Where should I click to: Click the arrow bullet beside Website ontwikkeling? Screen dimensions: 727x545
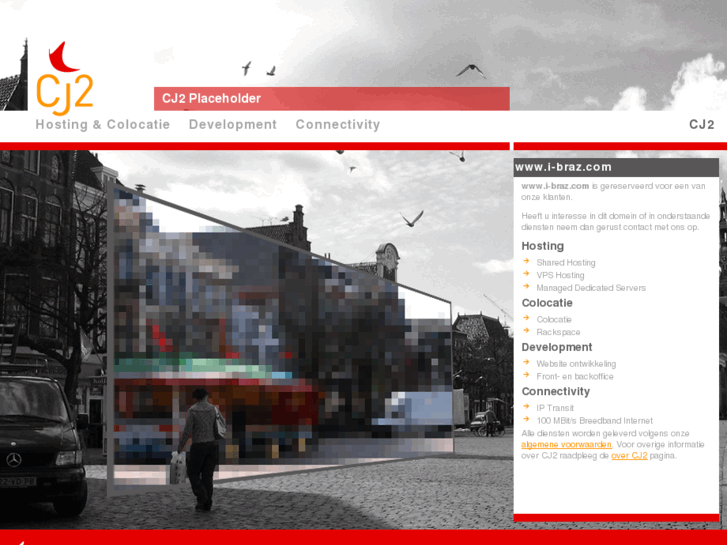(526, 362)
